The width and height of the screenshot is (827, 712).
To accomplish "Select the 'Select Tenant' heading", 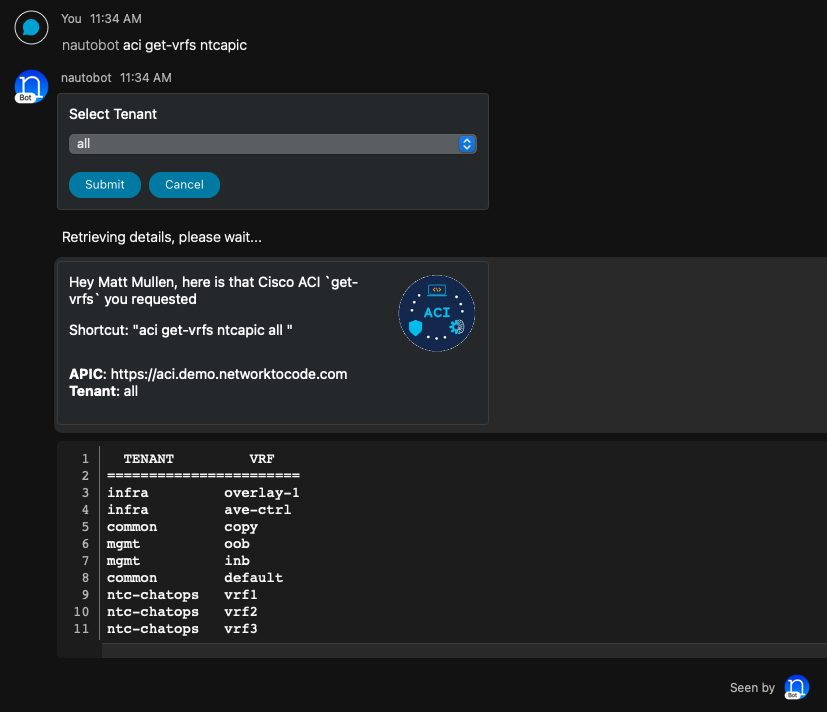I will click(x=113, y=114).
